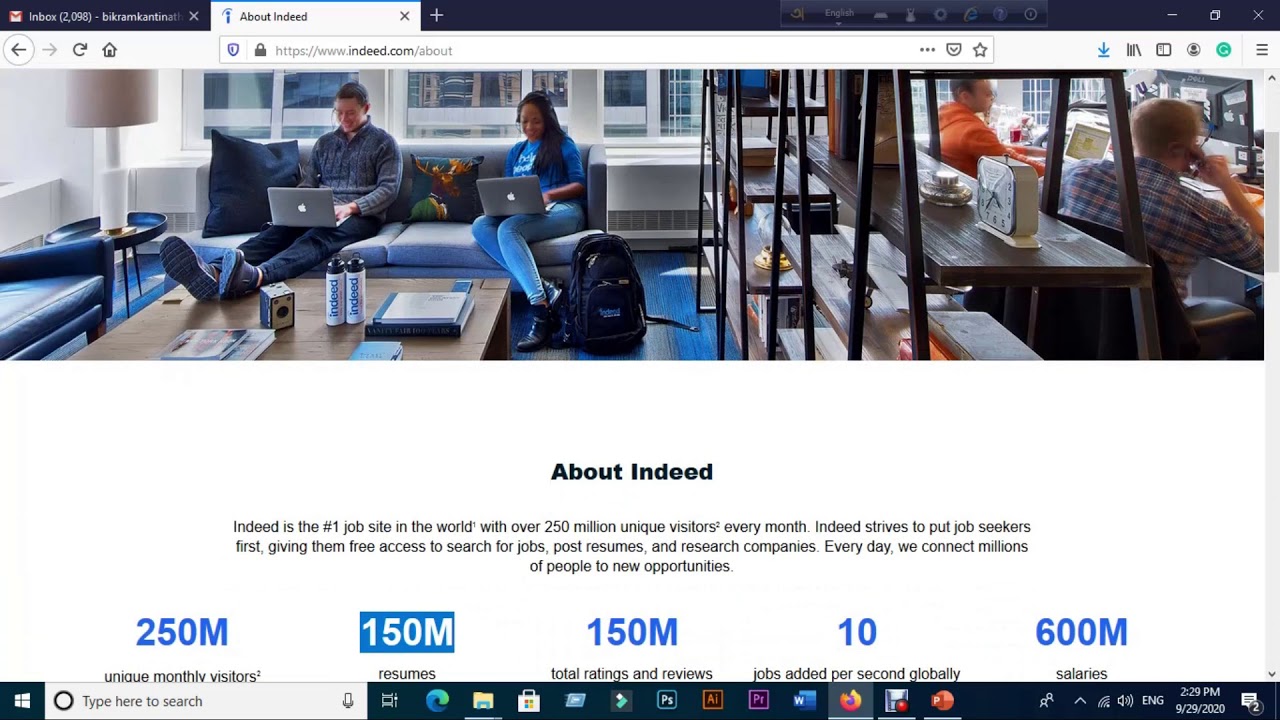Close the About Indeed tab
The height and width of the screenshot is (720, 1280).
click(x=404, y=16)
